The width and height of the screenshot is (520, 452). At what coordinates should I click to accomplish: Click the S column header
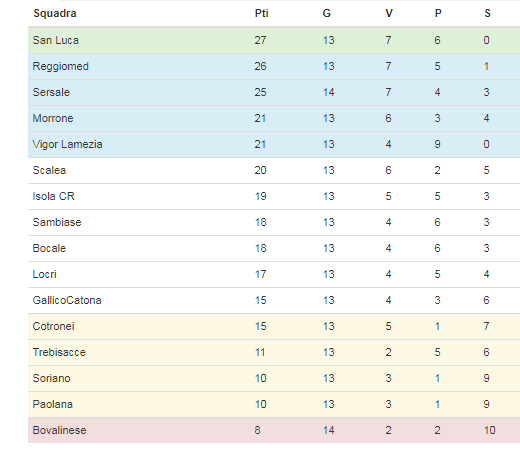[487, 13]
